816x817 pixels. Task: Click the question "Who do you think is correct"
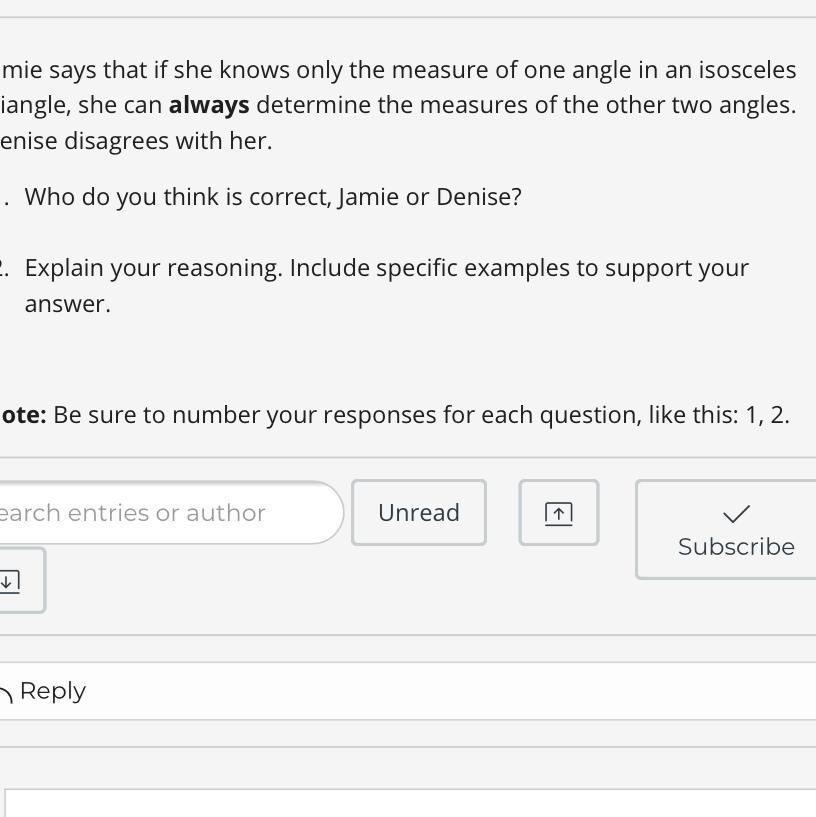pyautogui.click(x=178, y=197)
